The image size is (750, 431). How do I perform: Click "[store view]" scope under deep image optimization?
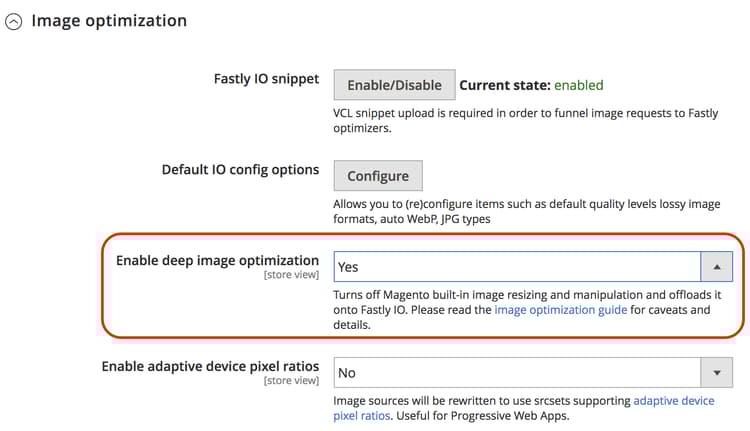click(x=291, y=275)
